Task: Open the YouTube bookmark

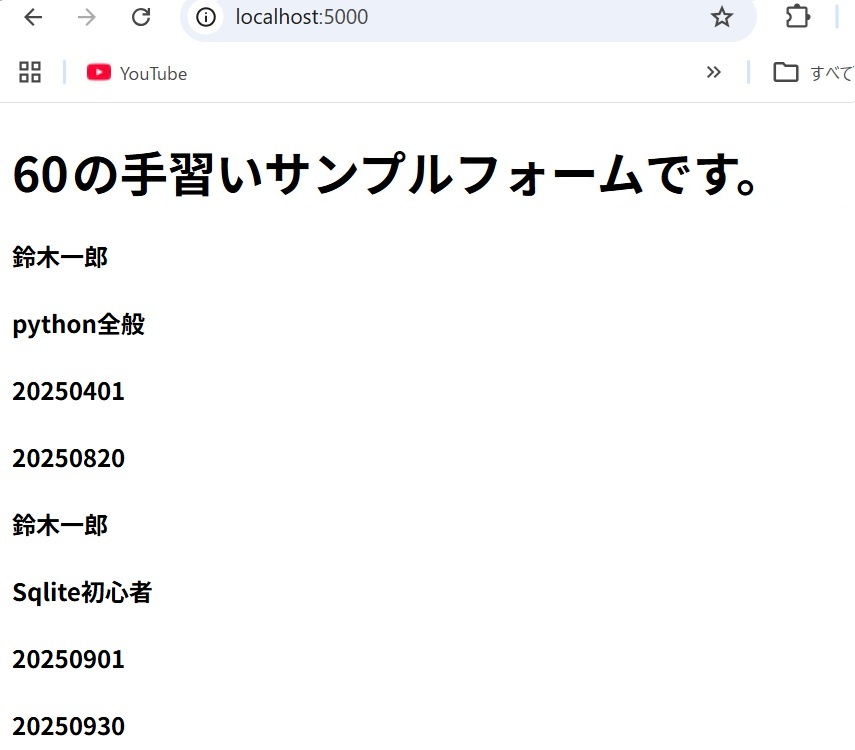Action: coord(137,73)
